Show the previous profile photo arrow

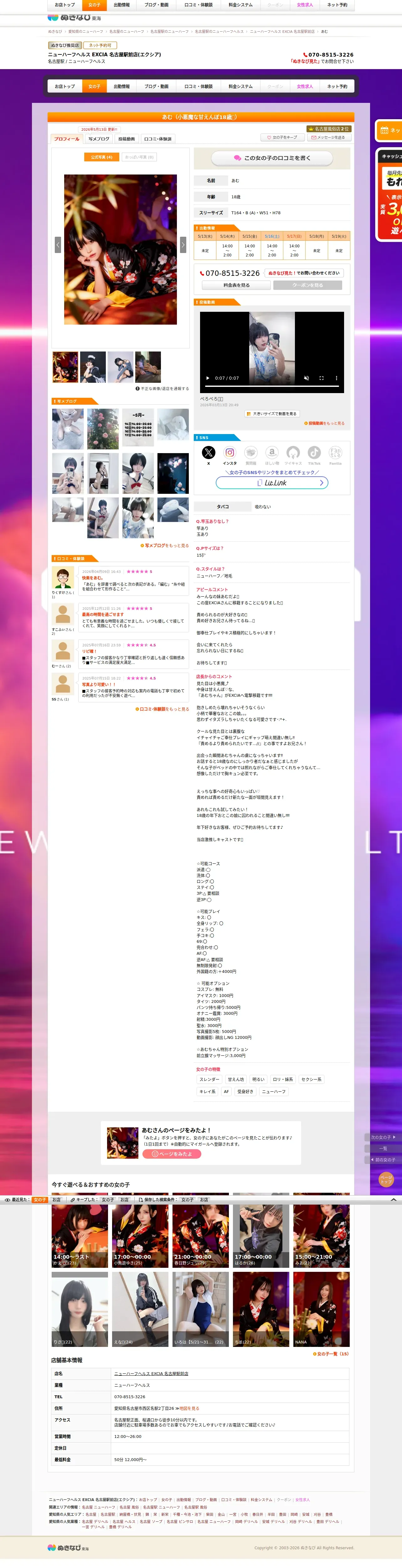(58, 244)
